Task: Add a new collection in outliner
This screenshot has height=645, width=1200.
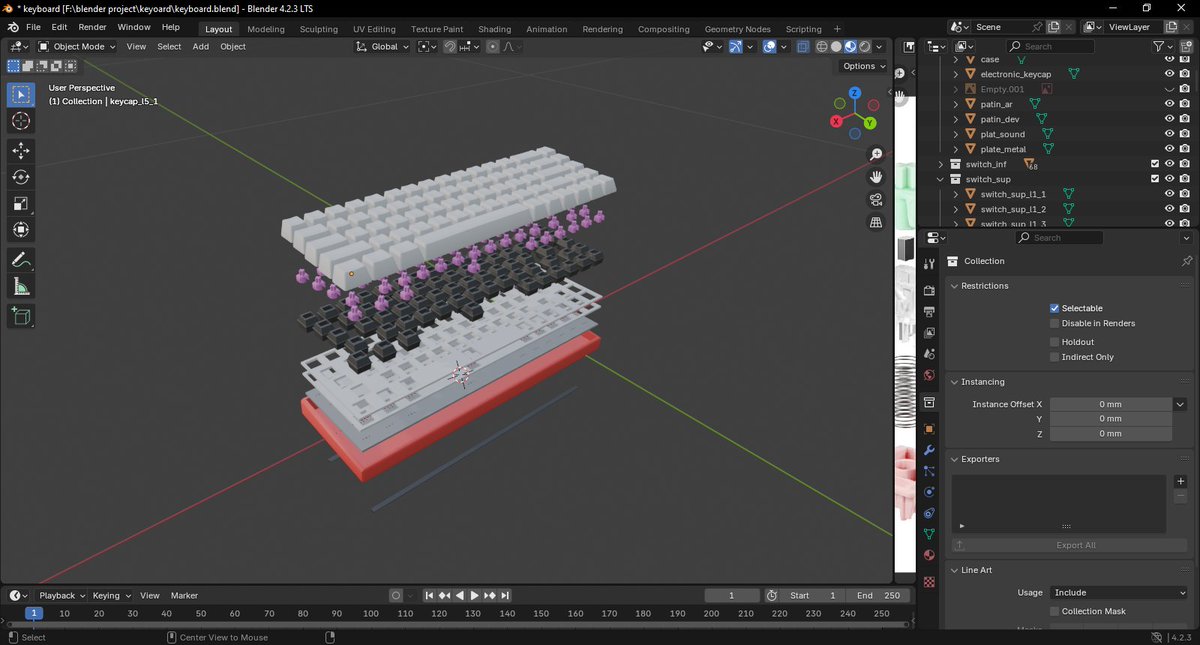Action: pyautogui.click(x=1187, y=46)
